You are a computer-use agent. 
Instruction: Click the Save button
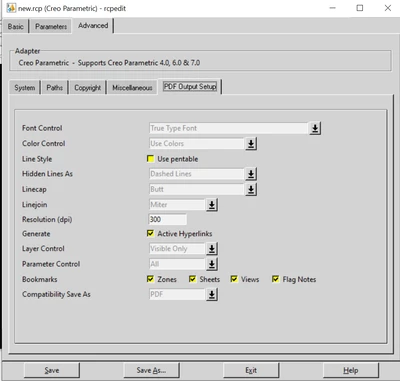click(x=52, y=370)
